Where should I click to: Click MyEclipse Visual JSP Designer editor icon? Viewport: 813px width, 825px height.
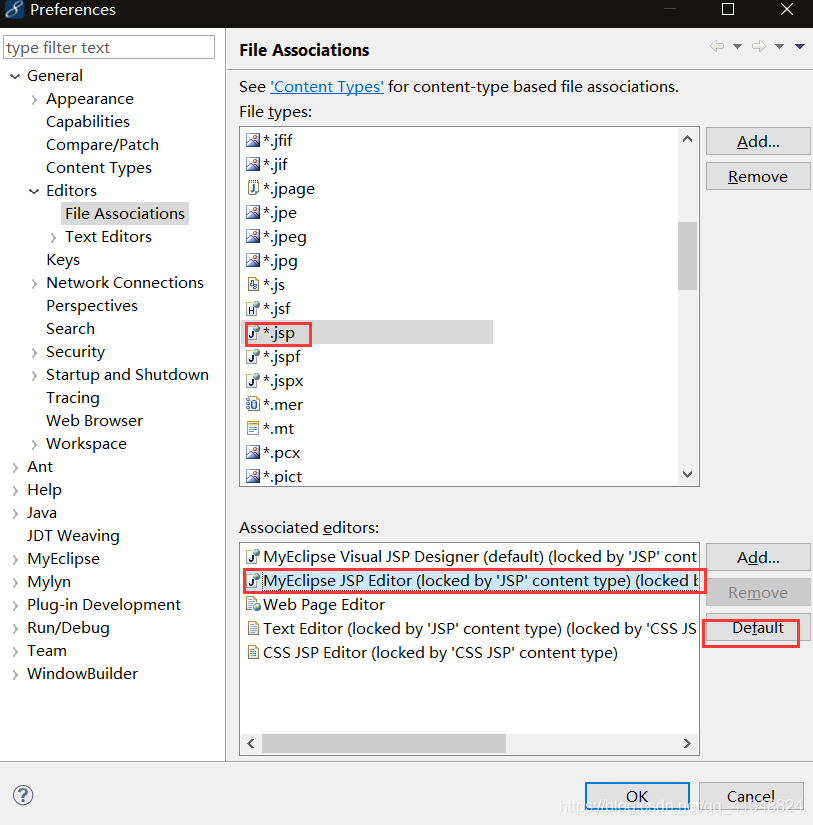click(x=253, y=557)
